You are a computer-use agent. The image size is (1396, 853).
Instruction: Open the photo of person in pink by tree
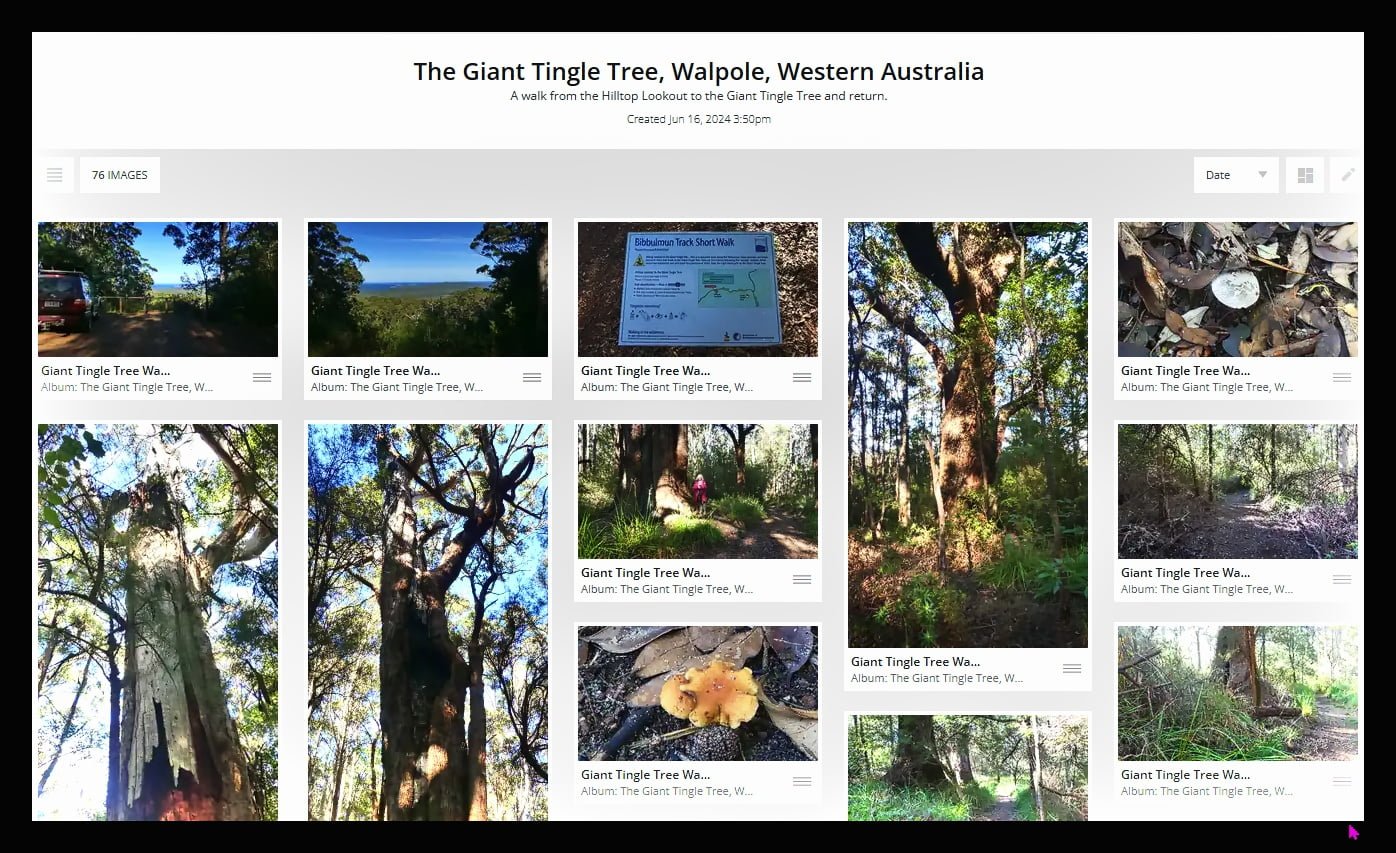point(698,491)
